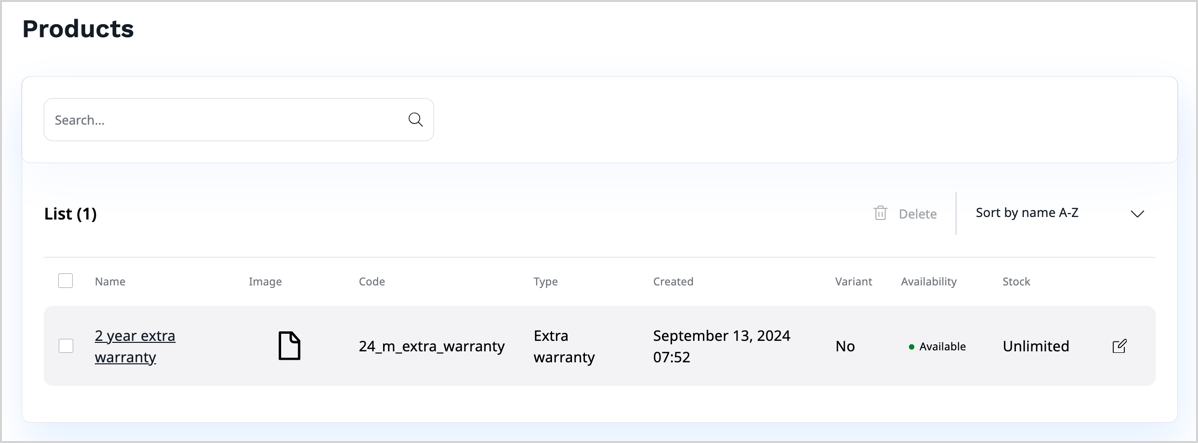1198x443 pixels.
Task: Click the List (1) heading
Action: (70, 214)
